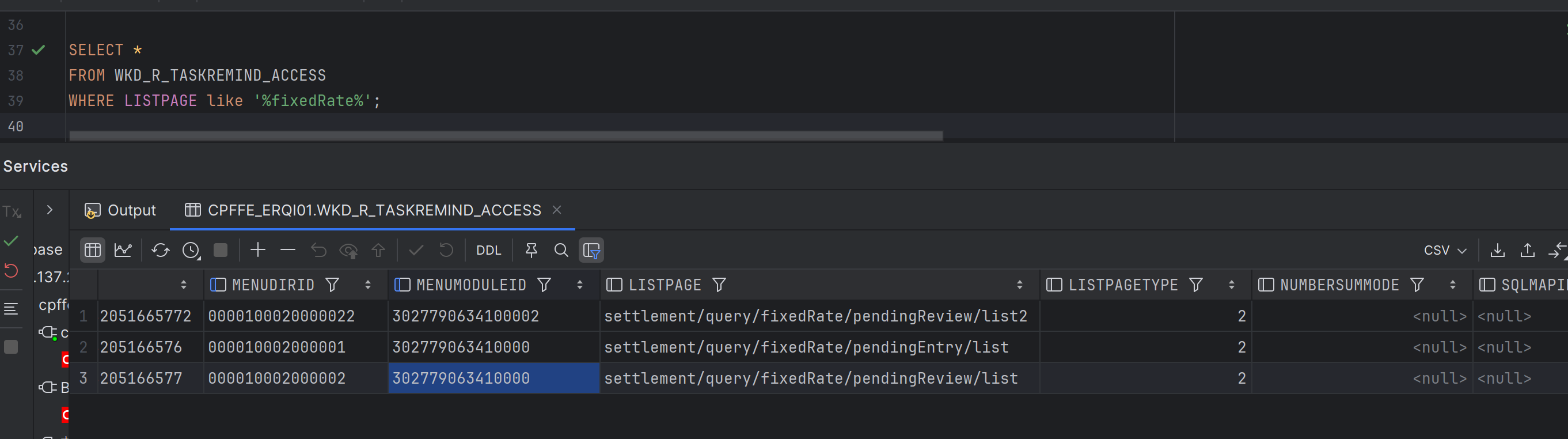Rollback transaction icon in results toolbar
The height and width of the screenshot is (439, 1568).
446,250
